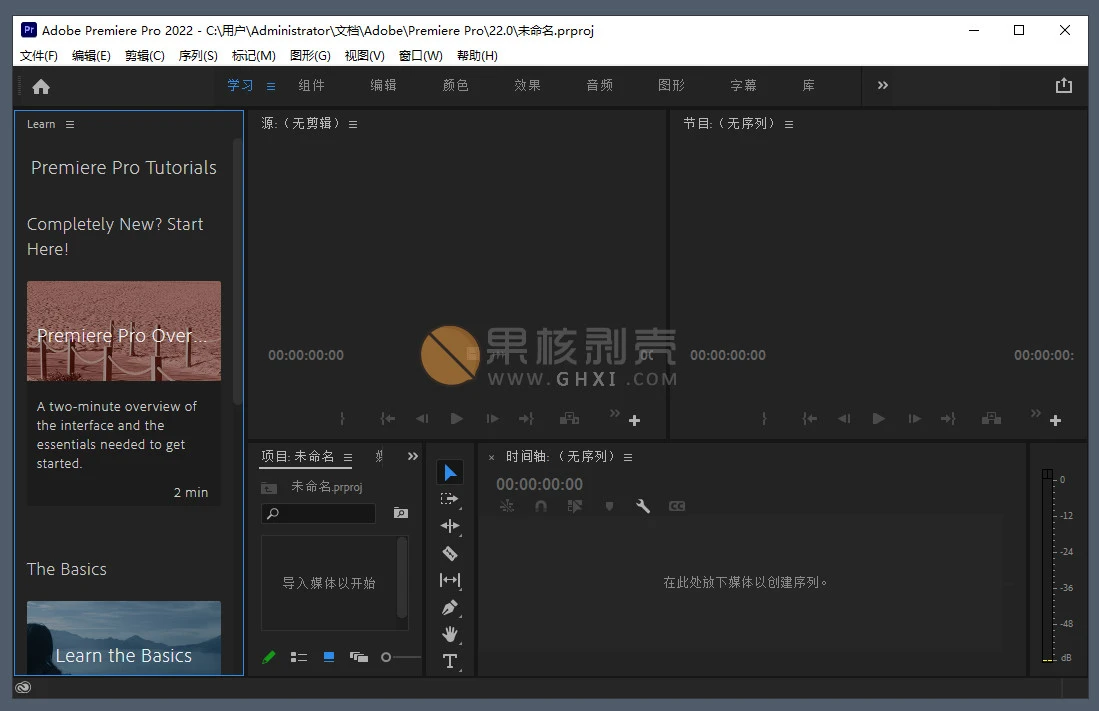Switch project panel to freeform view

pos(359,657)
